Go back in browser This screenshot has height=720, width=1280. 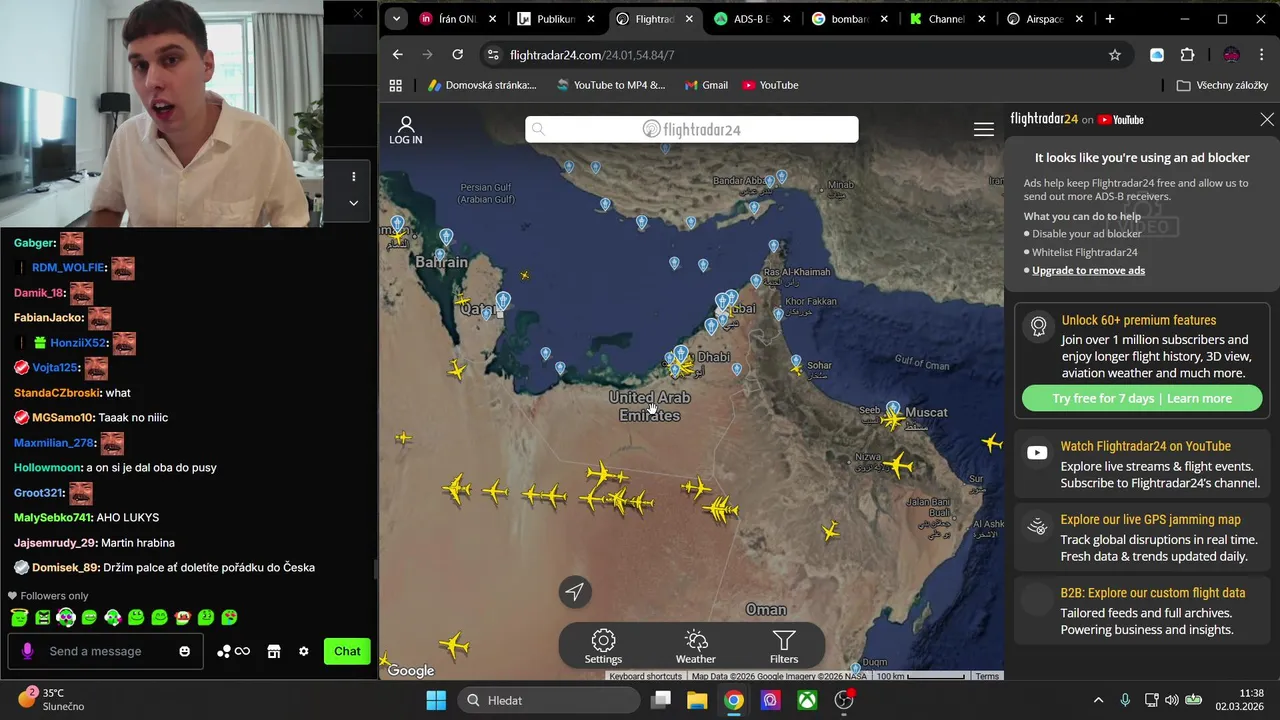[x=398, y=55]
